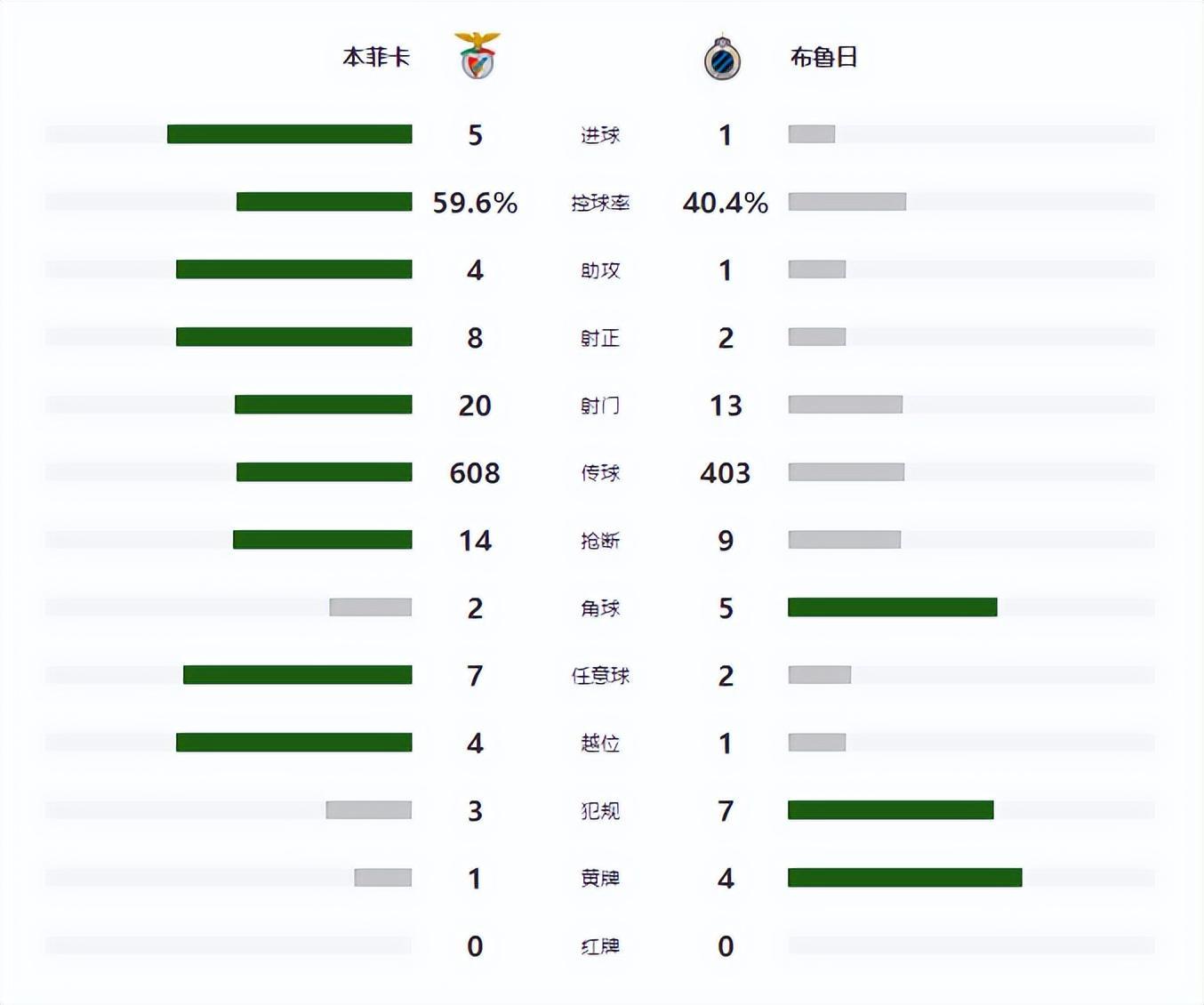Image resolution: width=1204 pixels, height=1005 pixels.
Task: Click the 红牌 red cards label
Action: (x=600, y=946)
